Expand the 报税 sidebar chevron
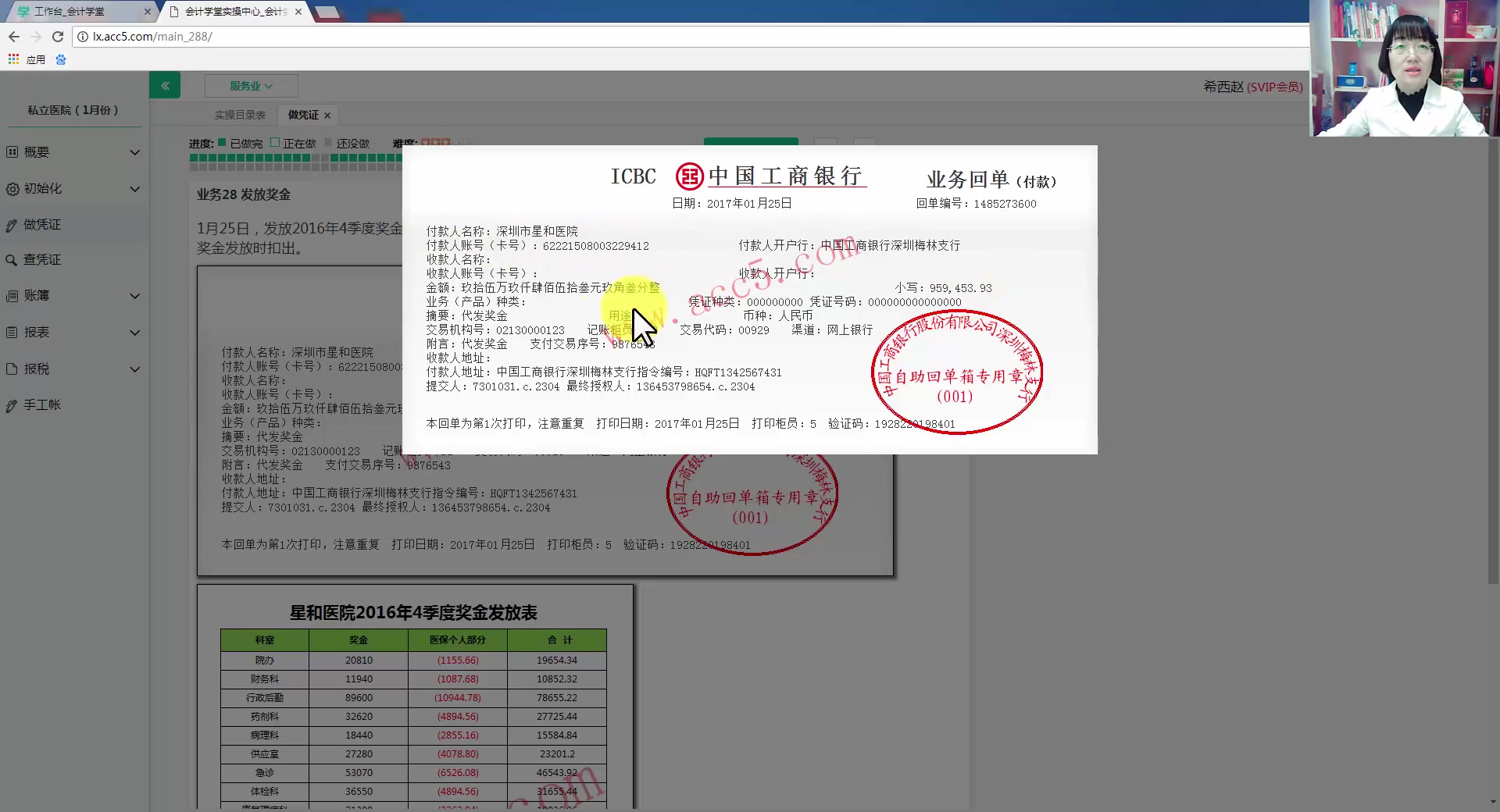 tap(135, 369)
